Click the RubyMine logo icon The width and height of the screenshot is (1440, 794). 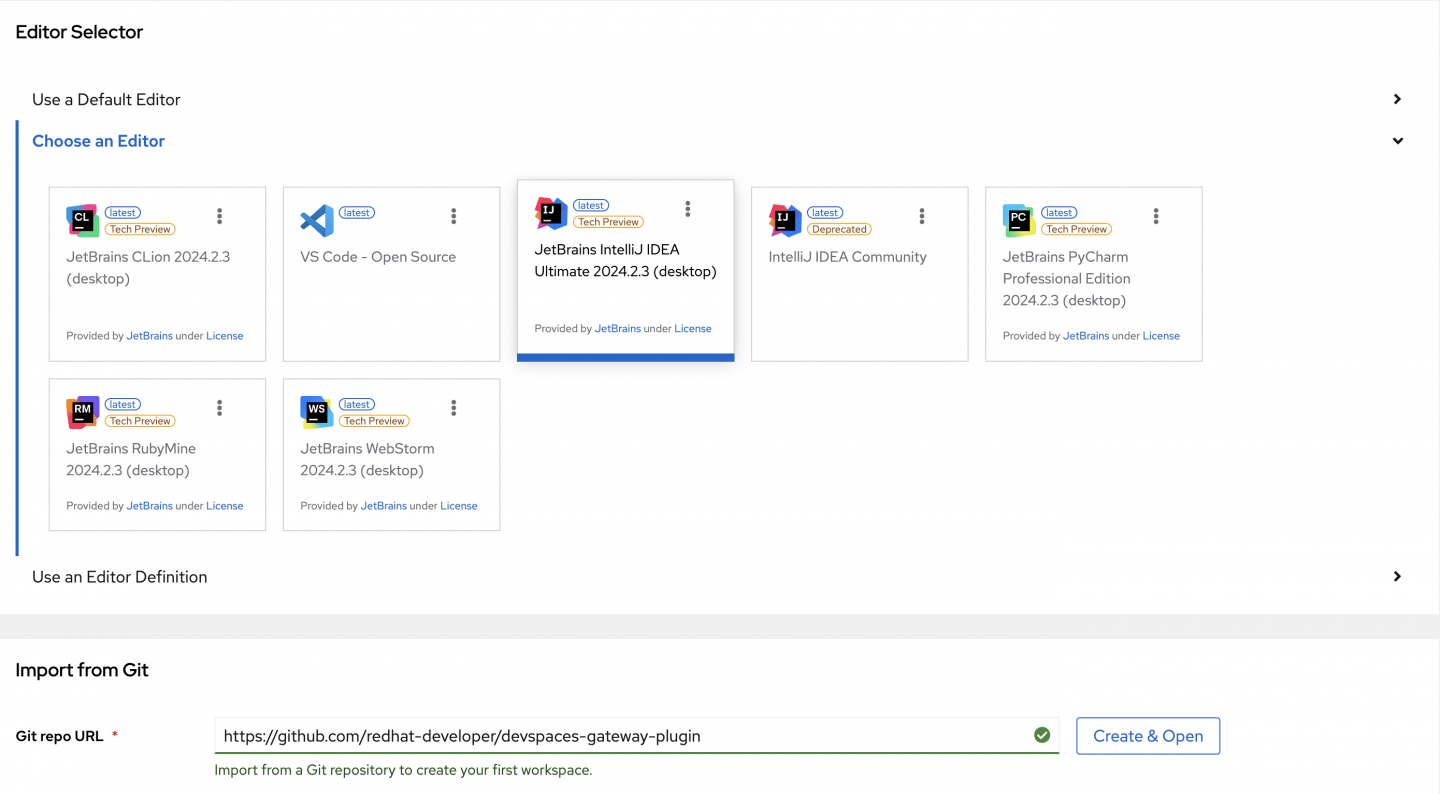tap(82, 412)
